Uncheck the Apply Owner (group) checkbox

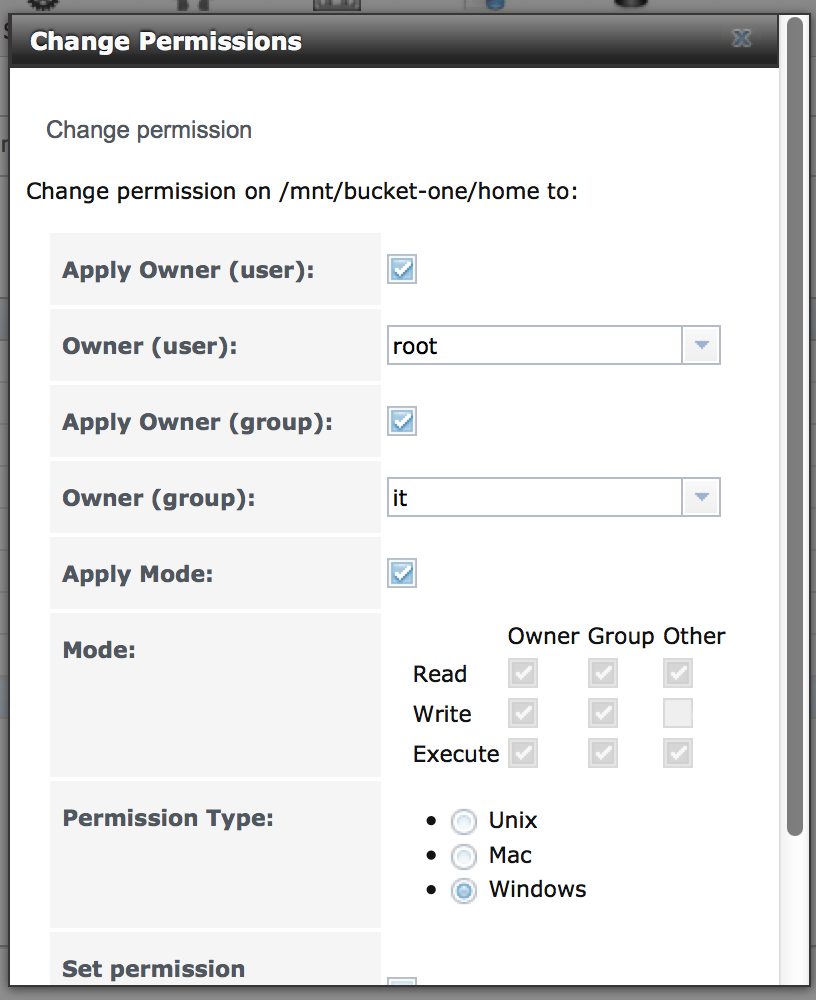click(401, 421)
